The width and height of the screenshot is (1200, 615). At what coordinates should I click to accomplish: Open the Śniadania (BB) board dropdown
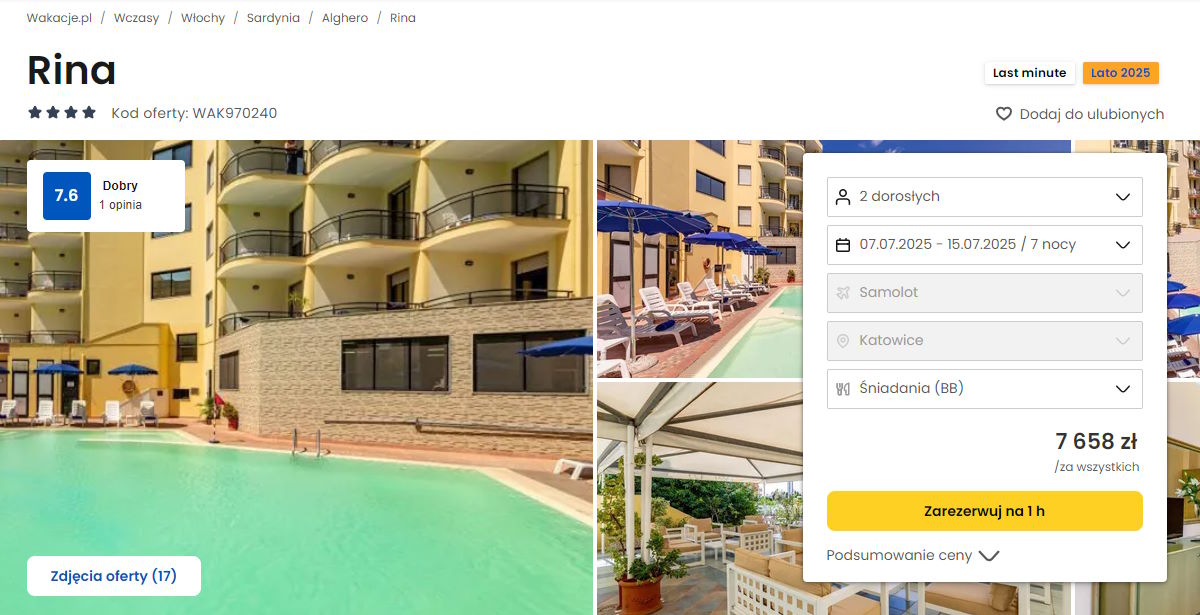click(x=984, y=388)
